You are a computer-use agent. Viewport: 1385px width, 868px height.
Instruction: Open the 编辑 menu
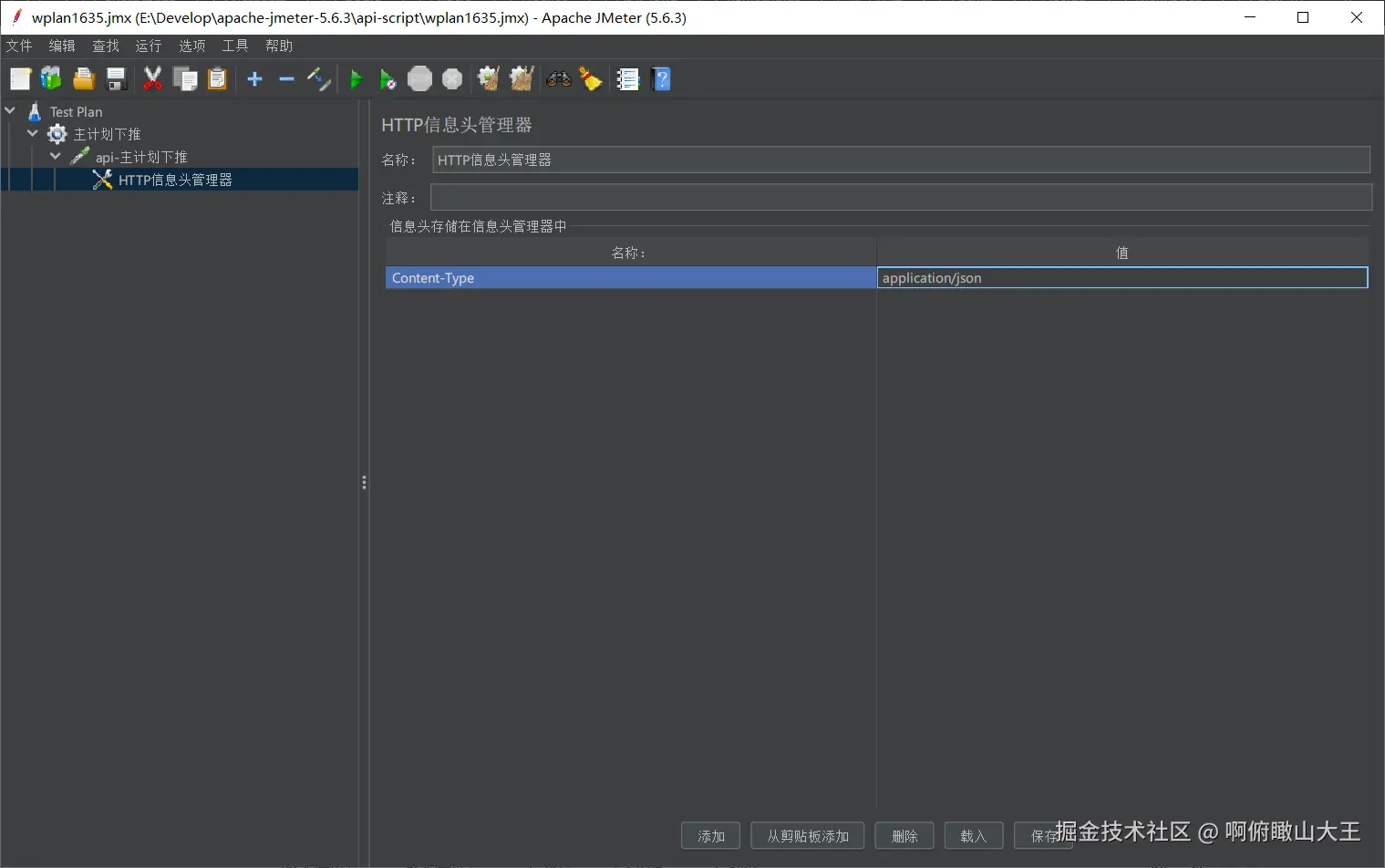point(62,46)
